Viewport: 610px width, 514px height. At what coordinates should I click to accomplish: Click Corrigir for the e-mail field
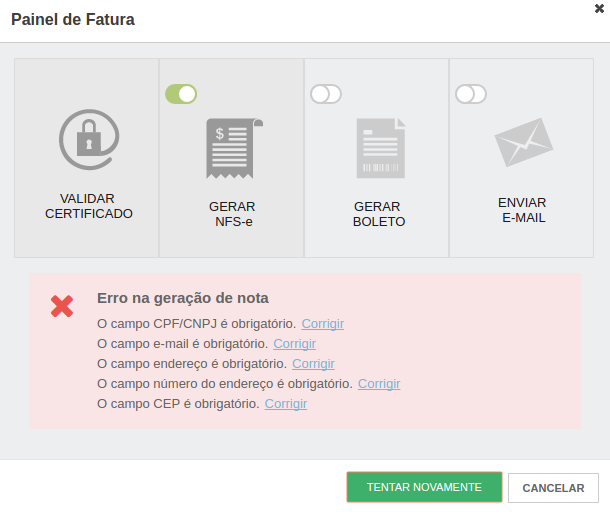(x=294, y=344)
